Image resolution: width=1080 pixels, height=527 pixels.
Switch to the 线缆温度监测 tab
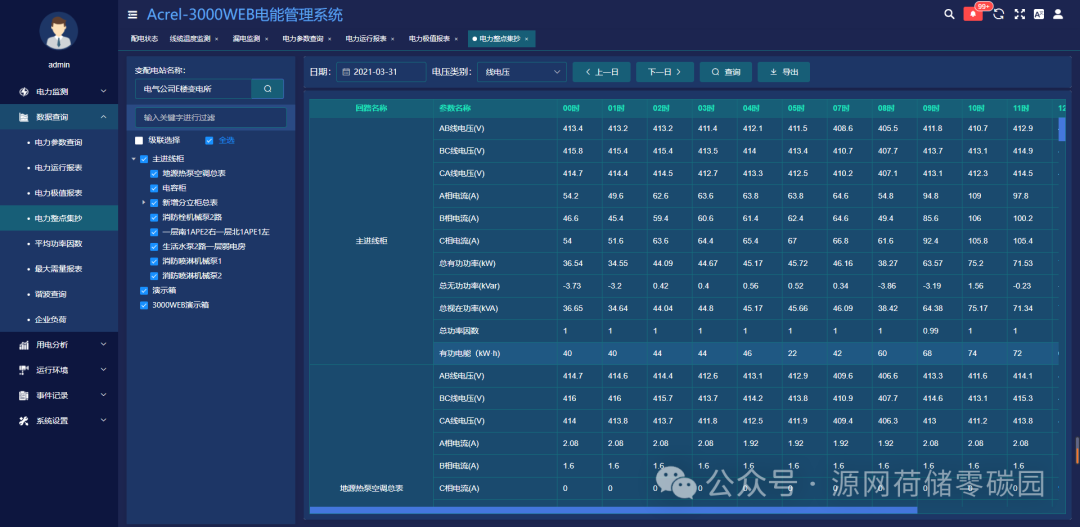click(190, 39)
